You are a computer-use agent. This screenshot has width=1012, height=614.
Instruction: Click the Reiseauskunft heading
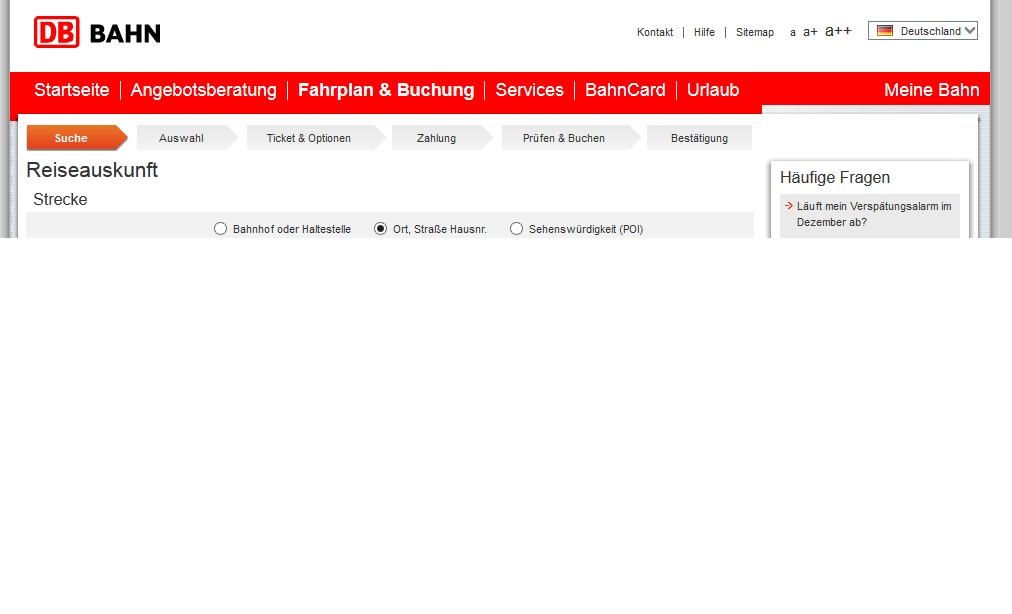pyautogui.click(x=92, y=170)
